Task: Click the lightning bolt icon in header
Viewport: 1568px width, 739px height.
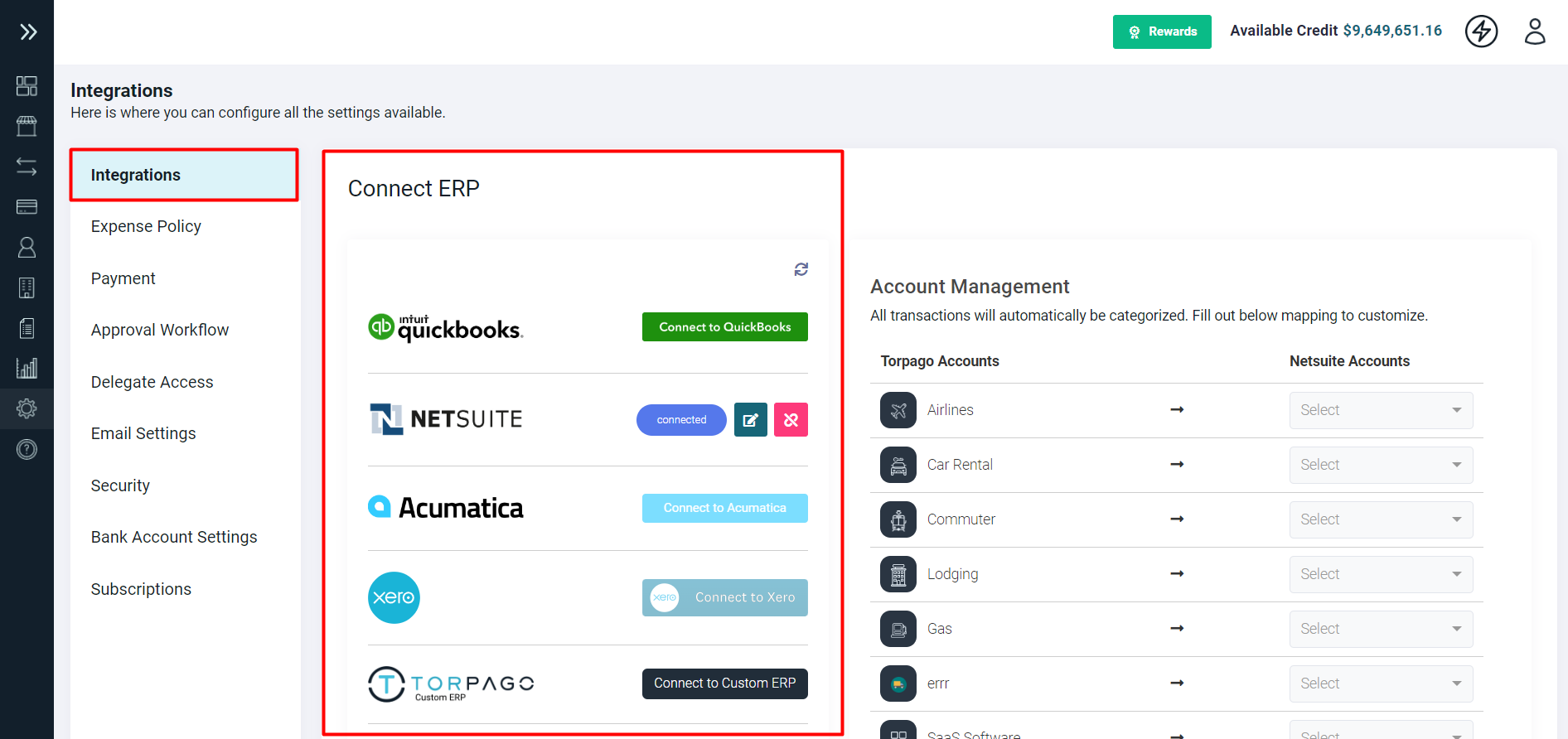Action: [x=1481, y=31]
